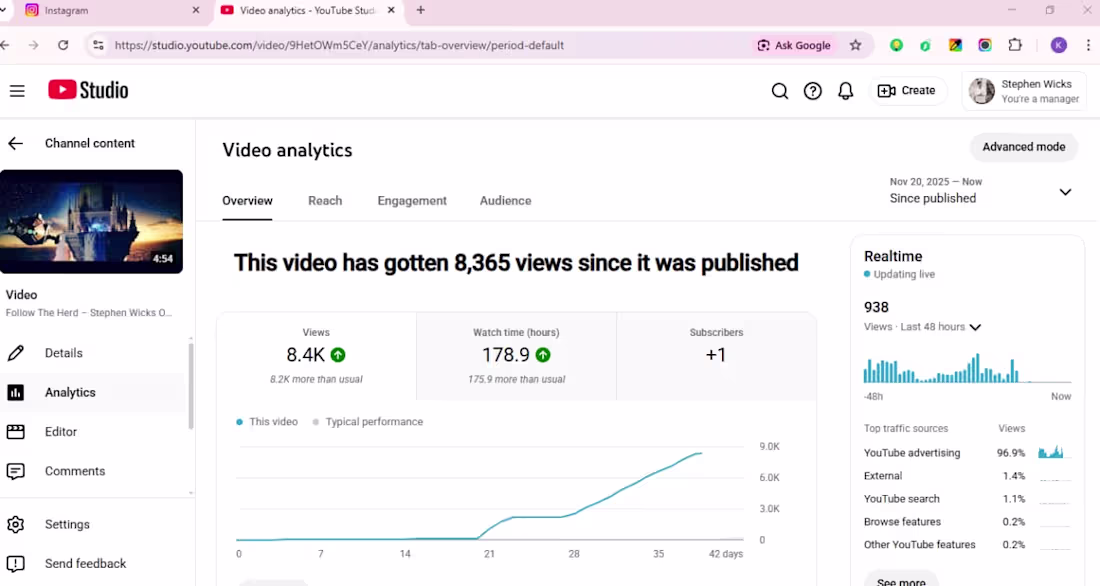Click the yellow-green circular extension icon

(896, 45)
